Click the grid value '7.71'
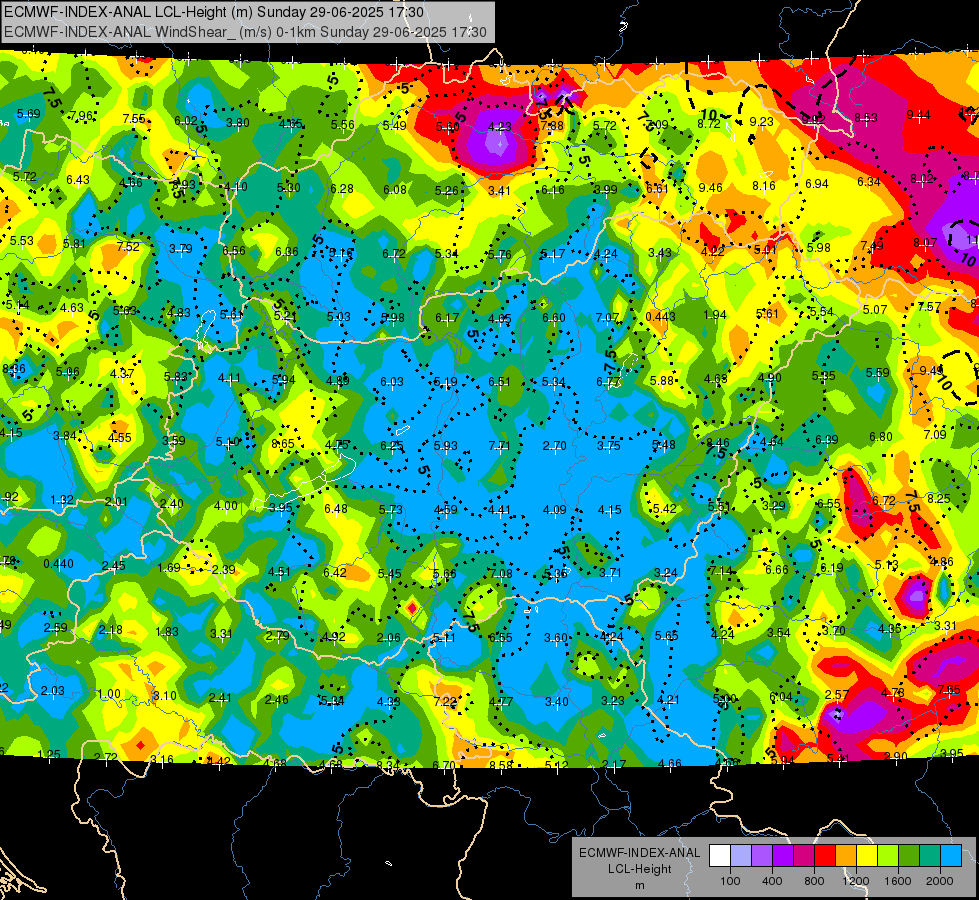This screenshot has height=900, width=979. (499, 445)
